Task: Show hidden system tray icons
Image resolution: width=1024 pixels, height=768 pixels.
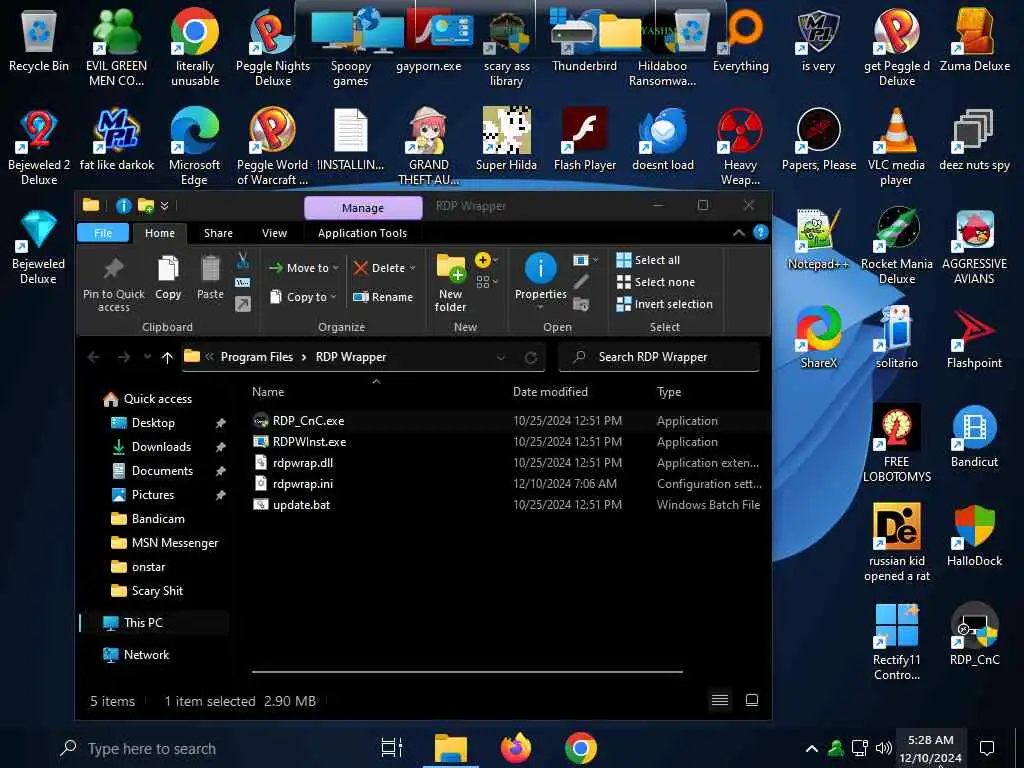Action: tap(811, 748)
